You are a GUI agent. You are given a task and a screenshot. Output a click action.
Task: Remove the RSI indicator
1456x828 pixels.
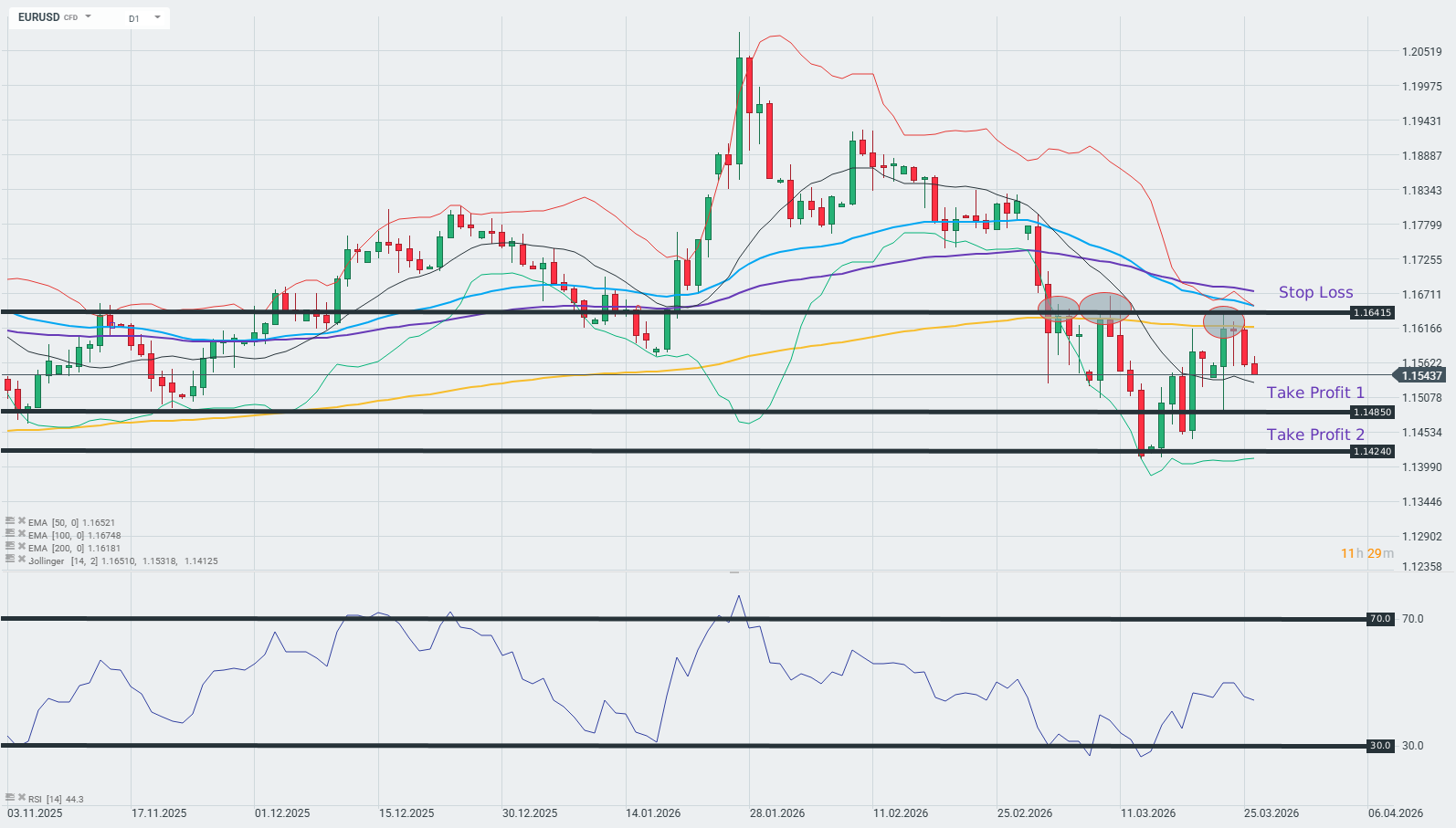click(21, 798)
